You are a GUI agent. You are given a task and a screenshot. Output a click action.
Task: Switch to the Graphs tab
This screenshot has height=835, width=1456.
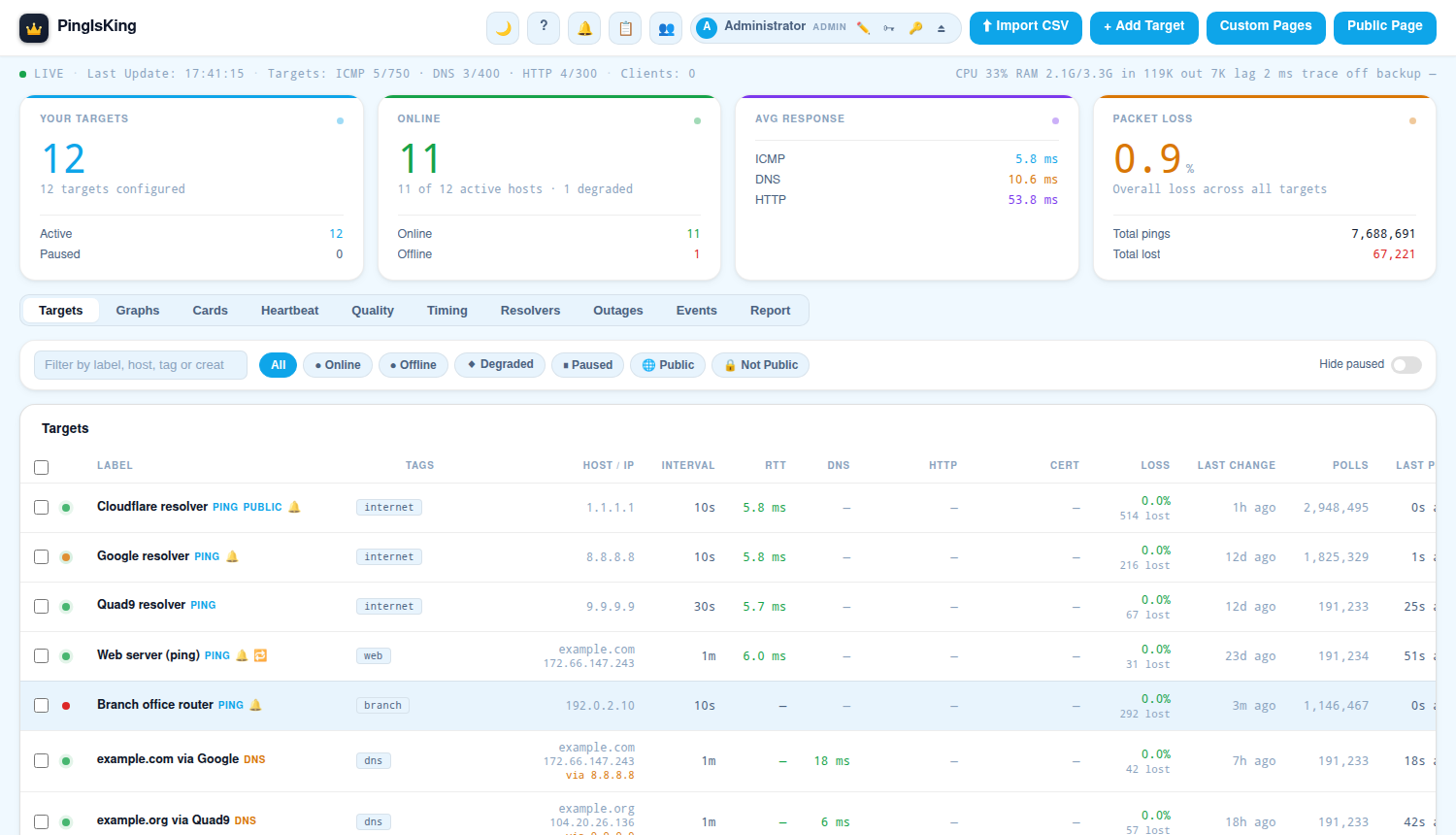tap(138, 311)
